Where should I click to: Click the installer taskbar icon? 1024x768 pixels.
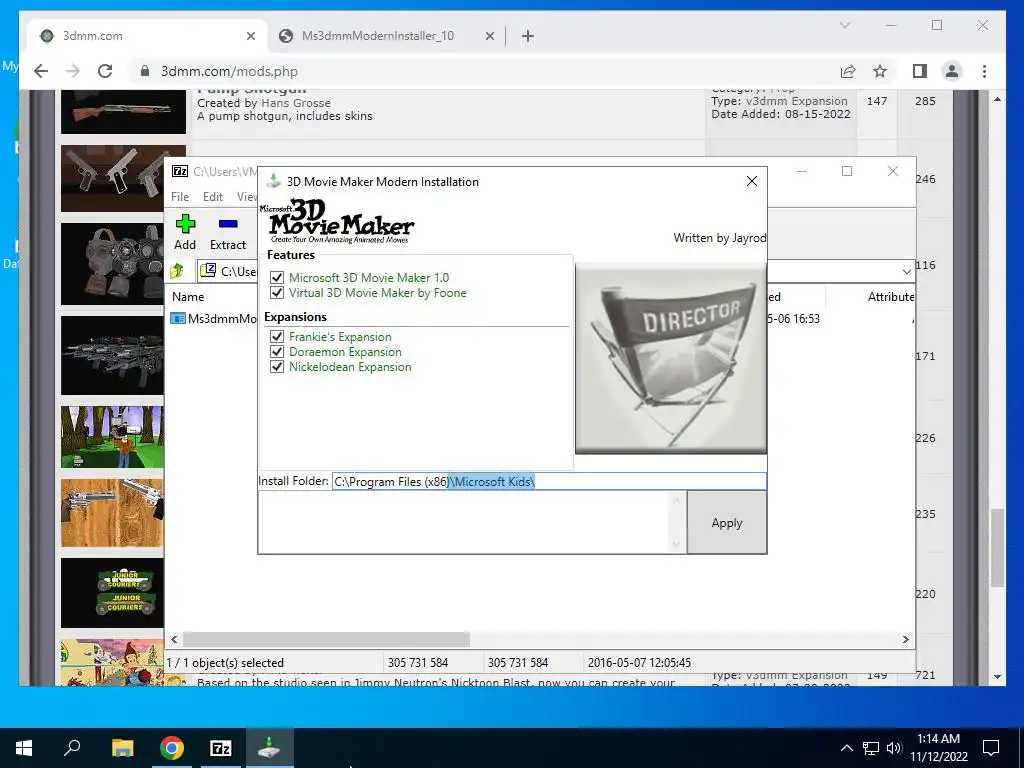tap(269, 748)
